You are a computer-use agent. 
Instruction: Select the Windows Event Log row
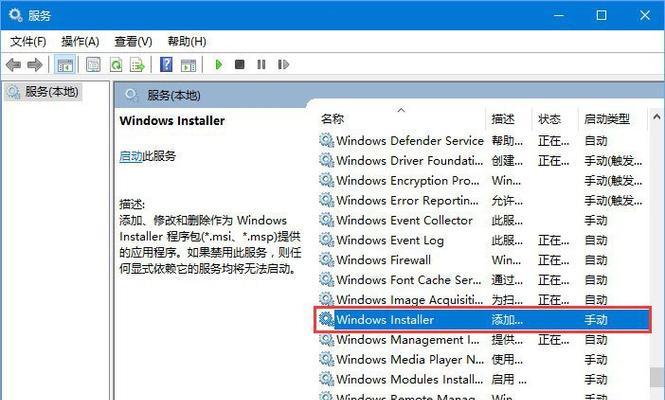tap(483, 240)
